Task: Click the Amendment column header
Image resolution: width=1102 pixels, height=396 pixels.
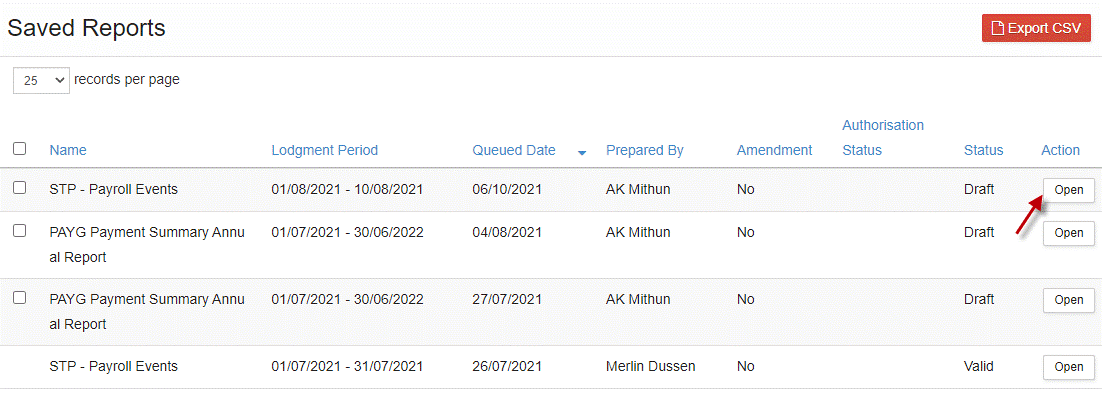Action: (774, 150)
